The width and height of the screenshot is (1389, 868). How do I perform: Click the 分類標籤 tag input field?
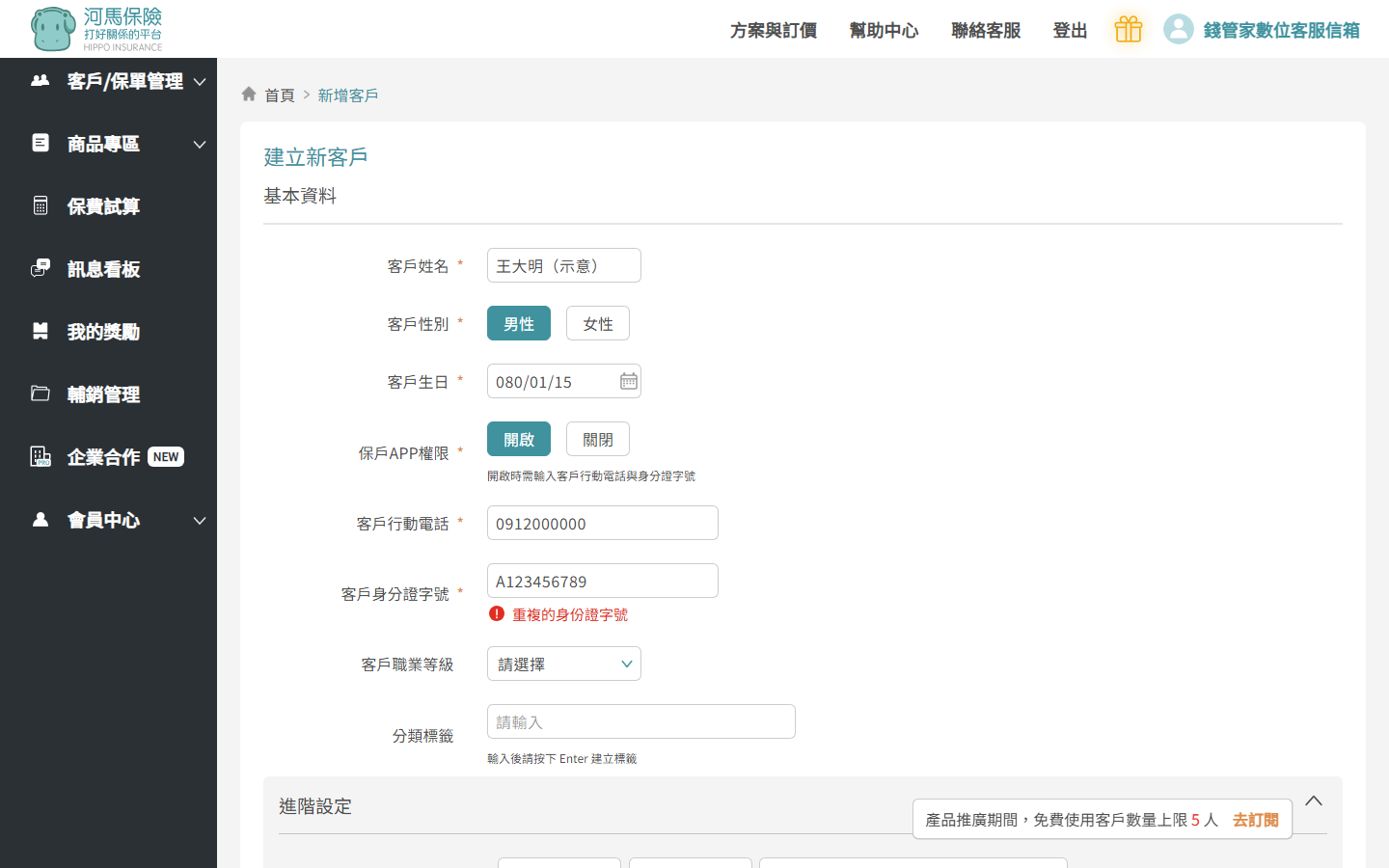coord(640,722)
